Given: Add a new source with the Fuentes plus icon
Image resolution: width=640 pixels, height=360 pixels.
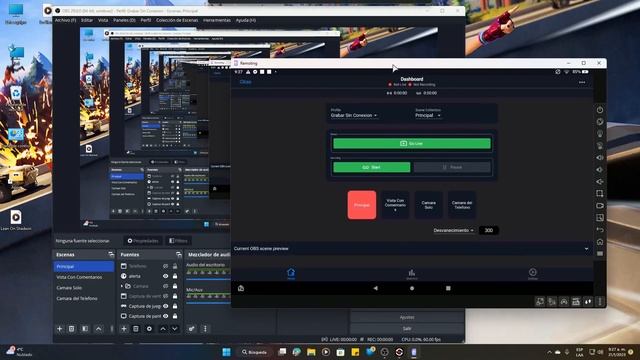Looking at the screenshot, I should coord(124,329).
